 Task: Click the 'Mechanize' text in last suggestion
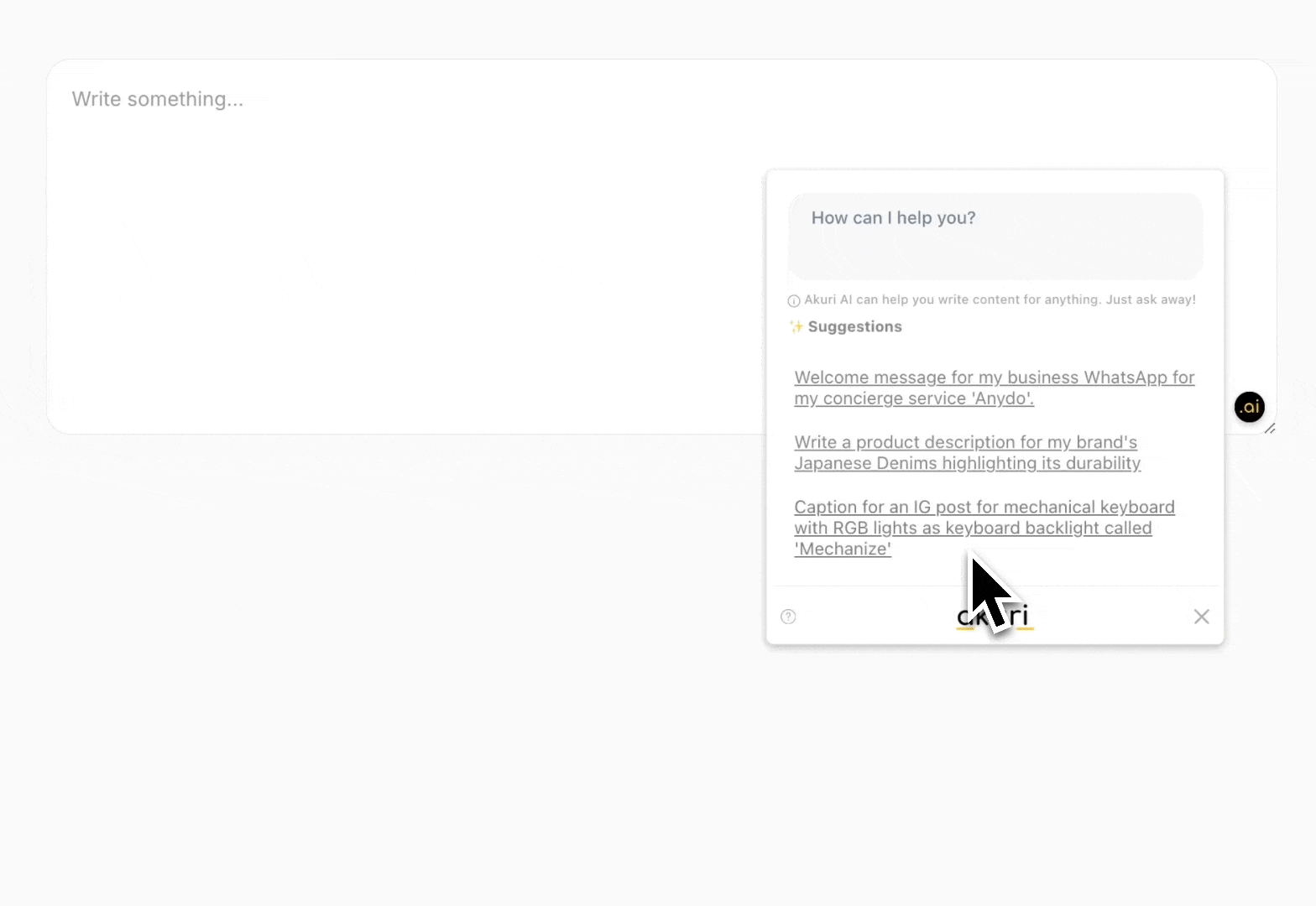[x=843, y=549]
